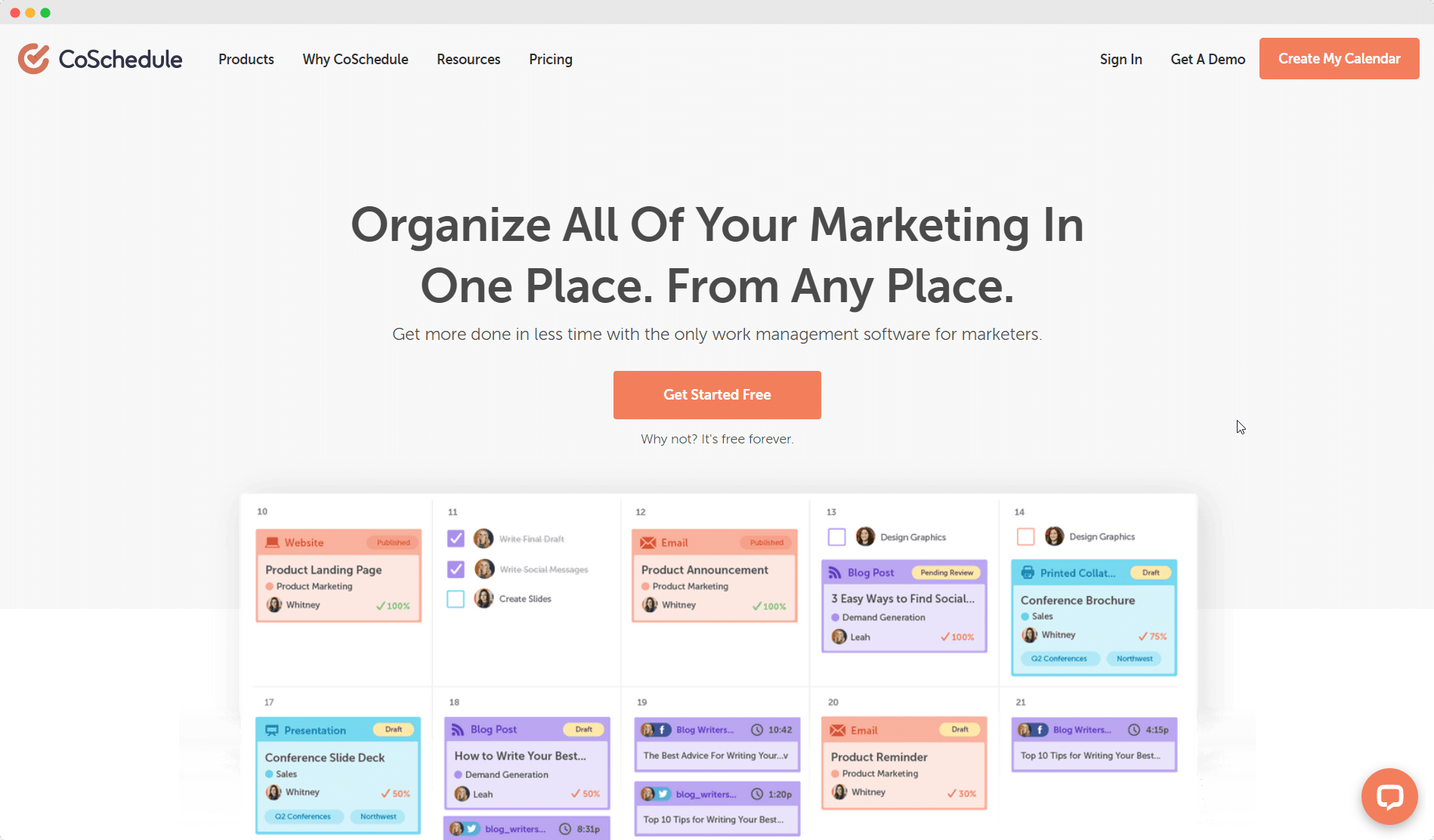
Task: Click the Facebook icon on the 4:15p social post
Action: point(1040,730)
